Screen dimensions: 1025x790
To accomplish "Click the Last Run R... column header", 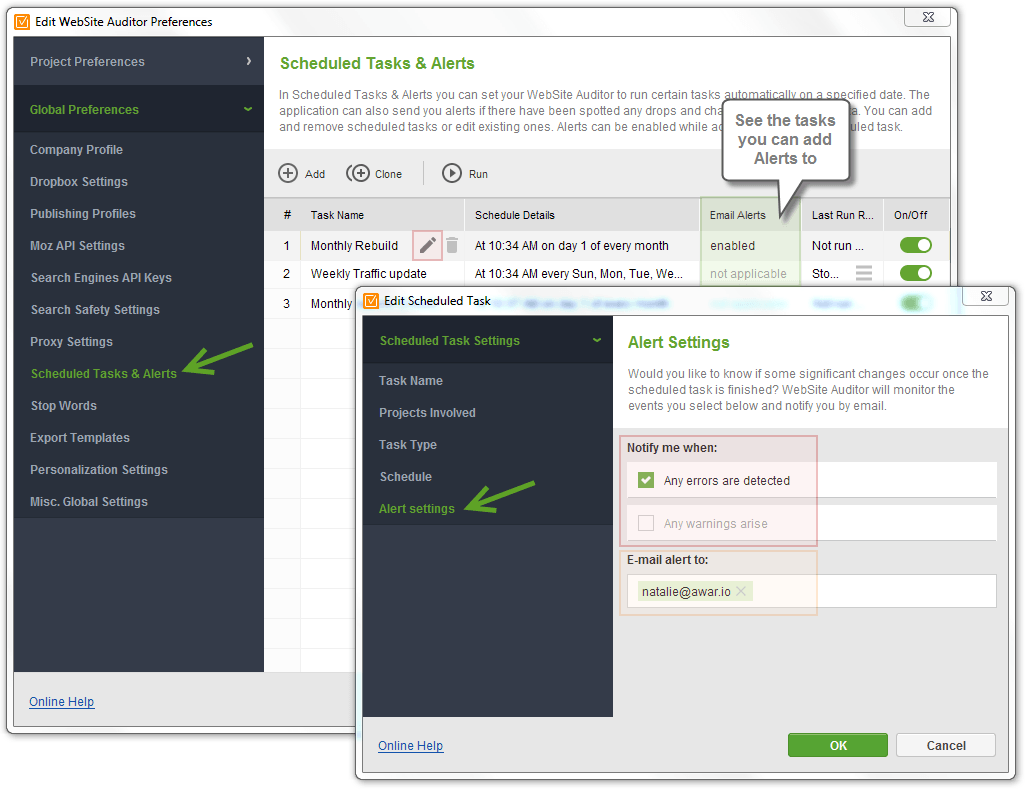I will tap(843, 215).
